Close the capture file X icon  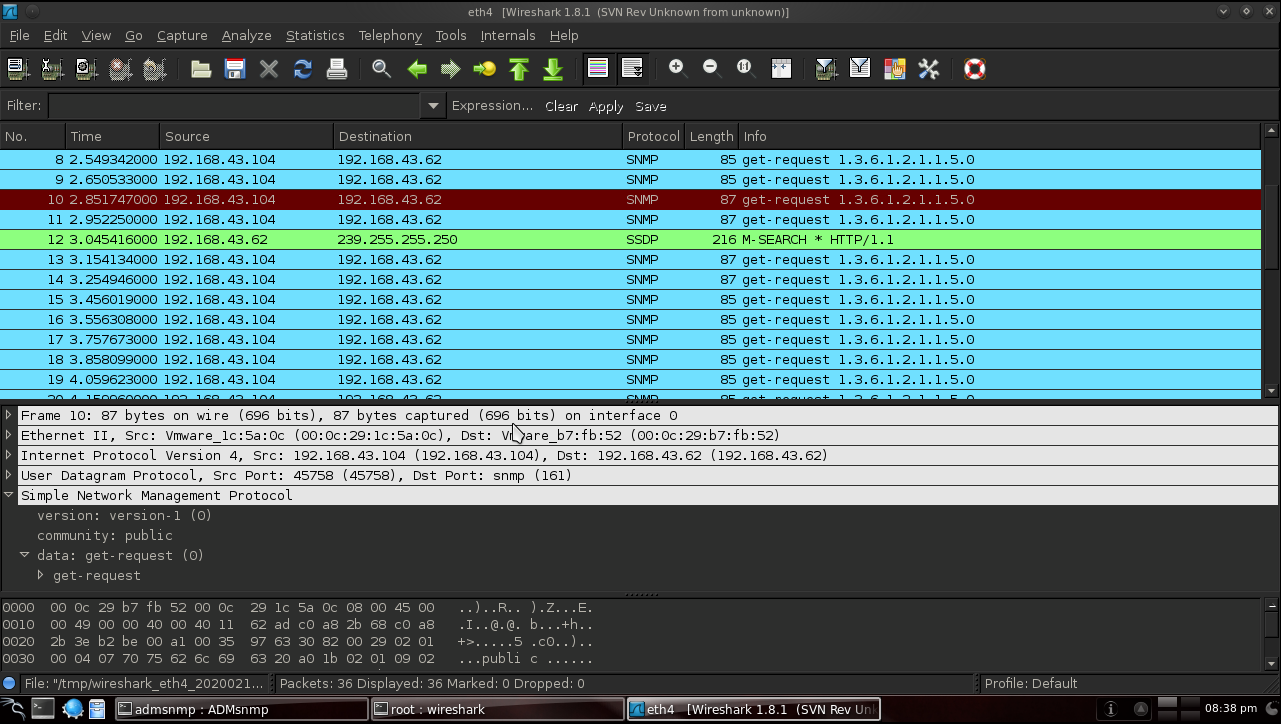tap(269, 69)
